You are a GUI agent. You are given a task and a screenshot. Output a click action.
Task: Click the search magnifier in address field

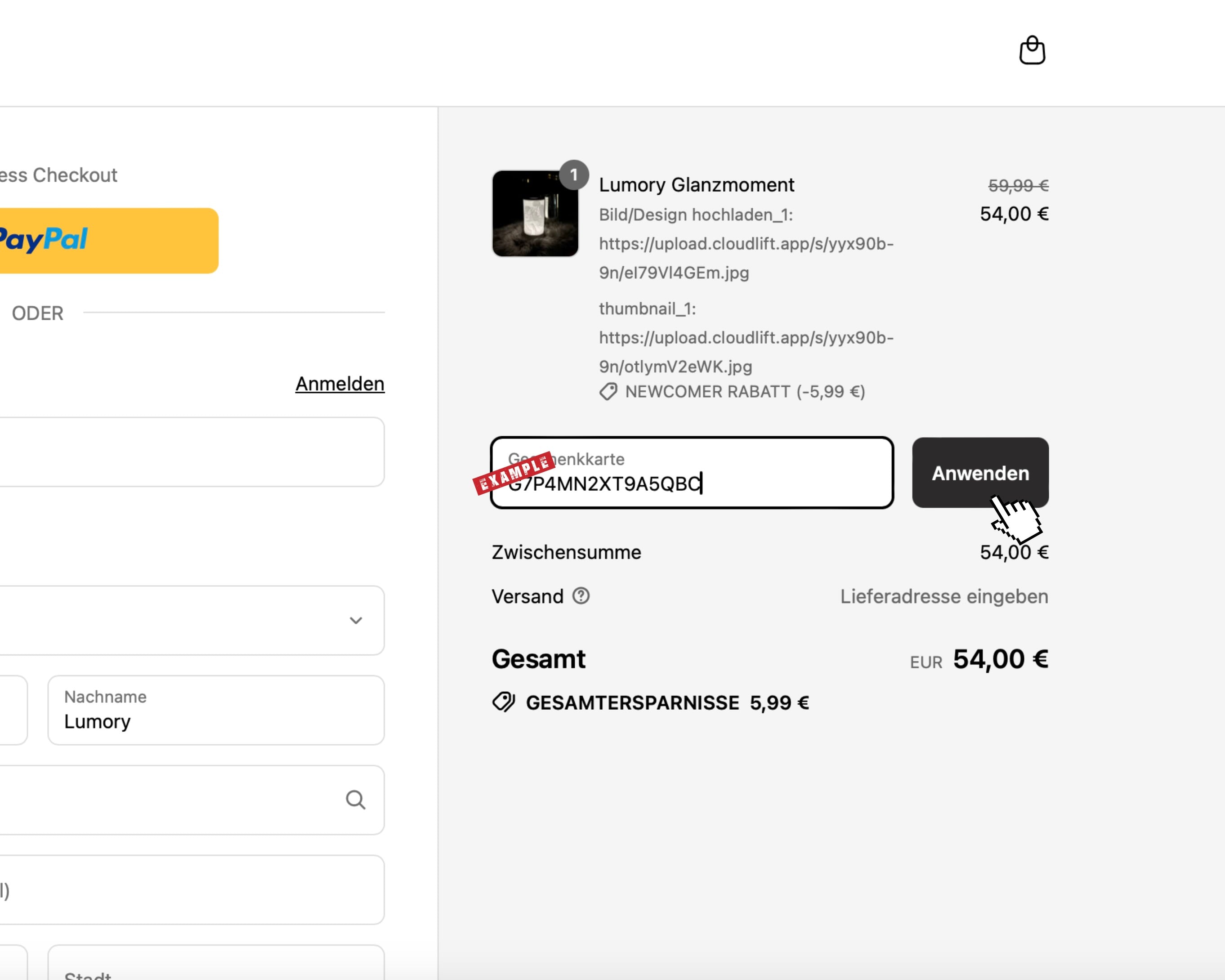pos(356,800)
